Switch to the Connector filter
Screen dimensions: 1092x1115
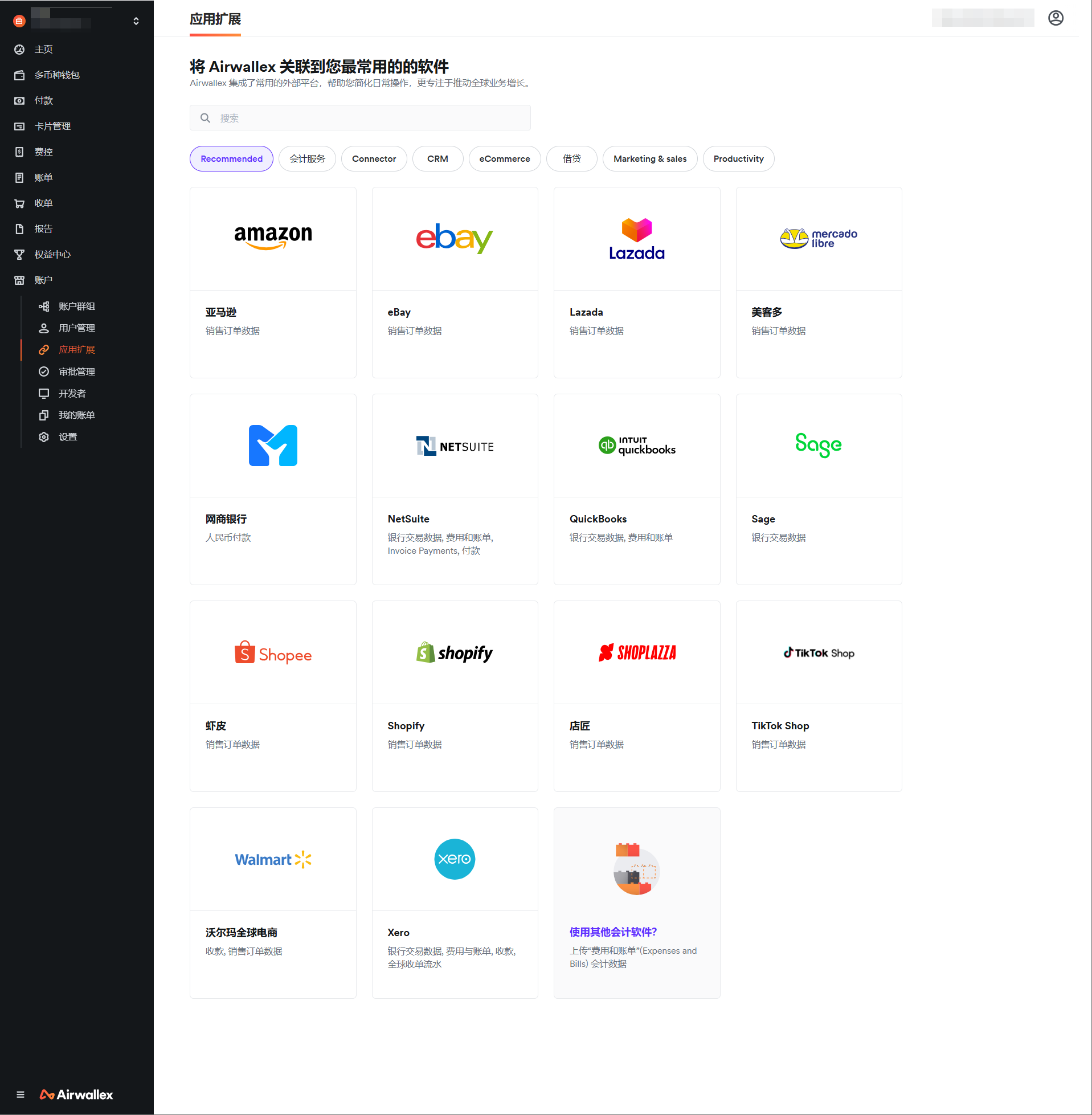click(x=374, y=159)
